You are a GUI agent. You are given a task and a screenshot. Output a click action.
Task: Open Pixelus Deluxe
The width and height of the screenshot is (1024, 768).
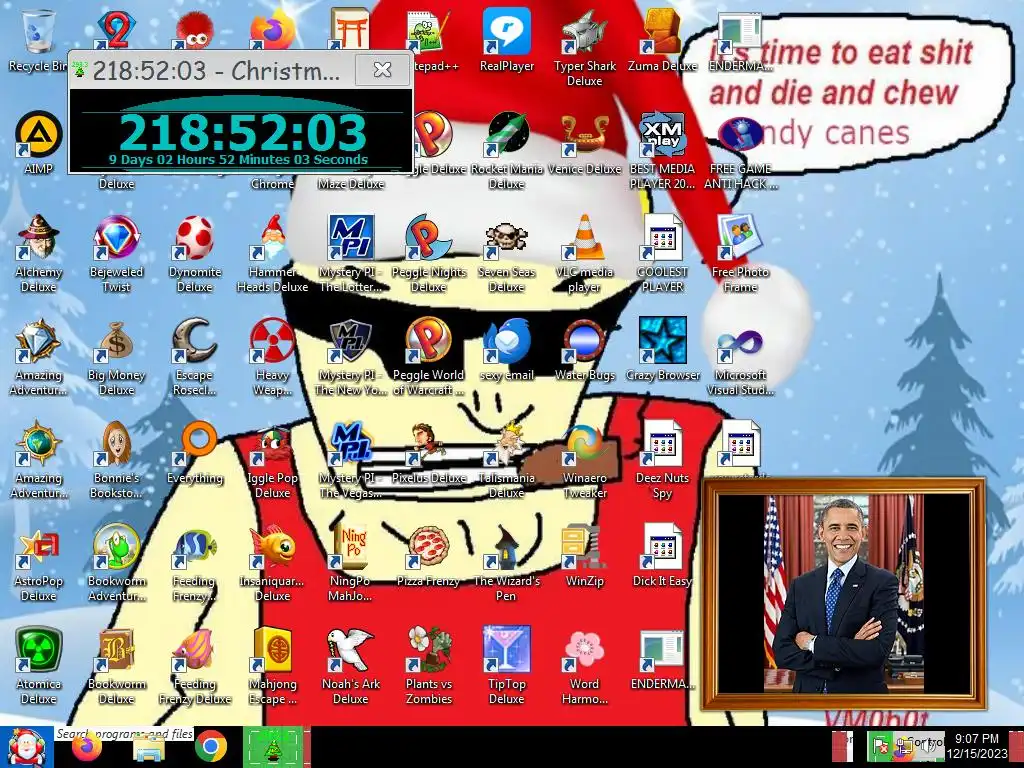click(428, 453)
